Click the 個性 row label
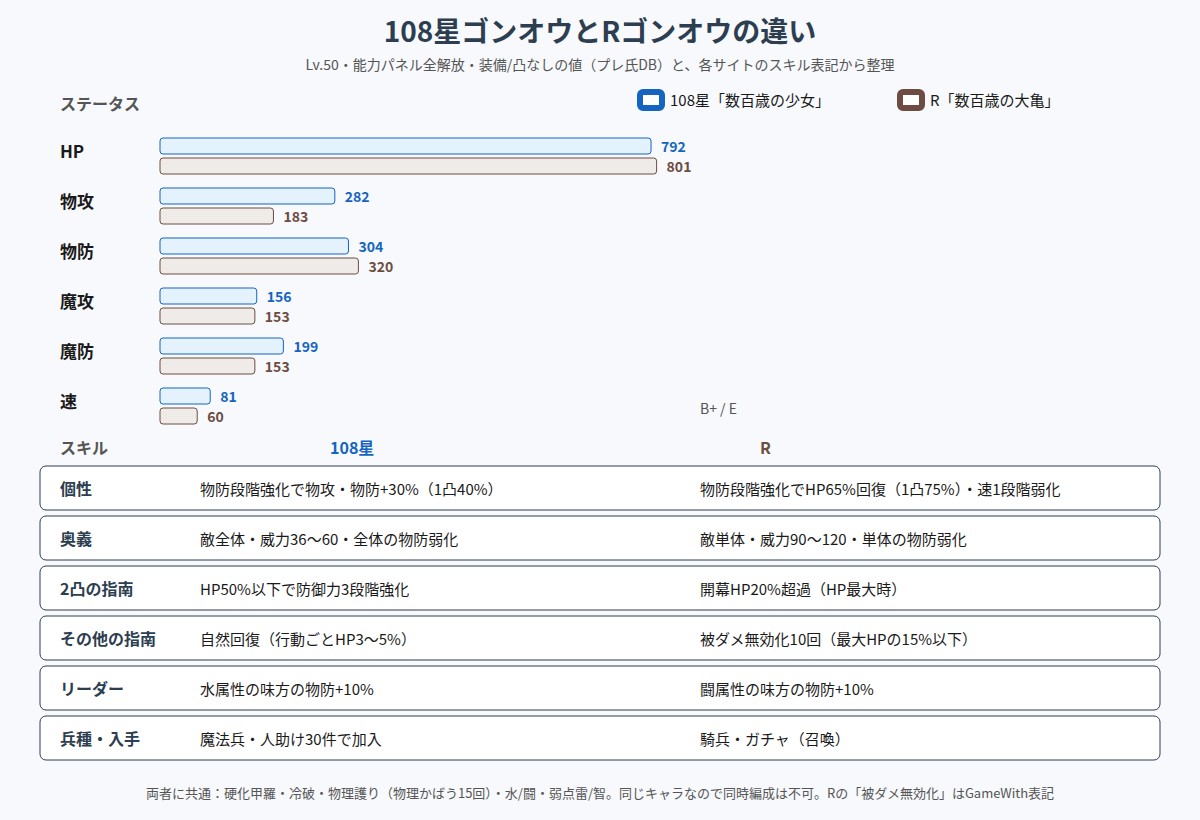The image size is (1200, 820). [x=76, y=490]
